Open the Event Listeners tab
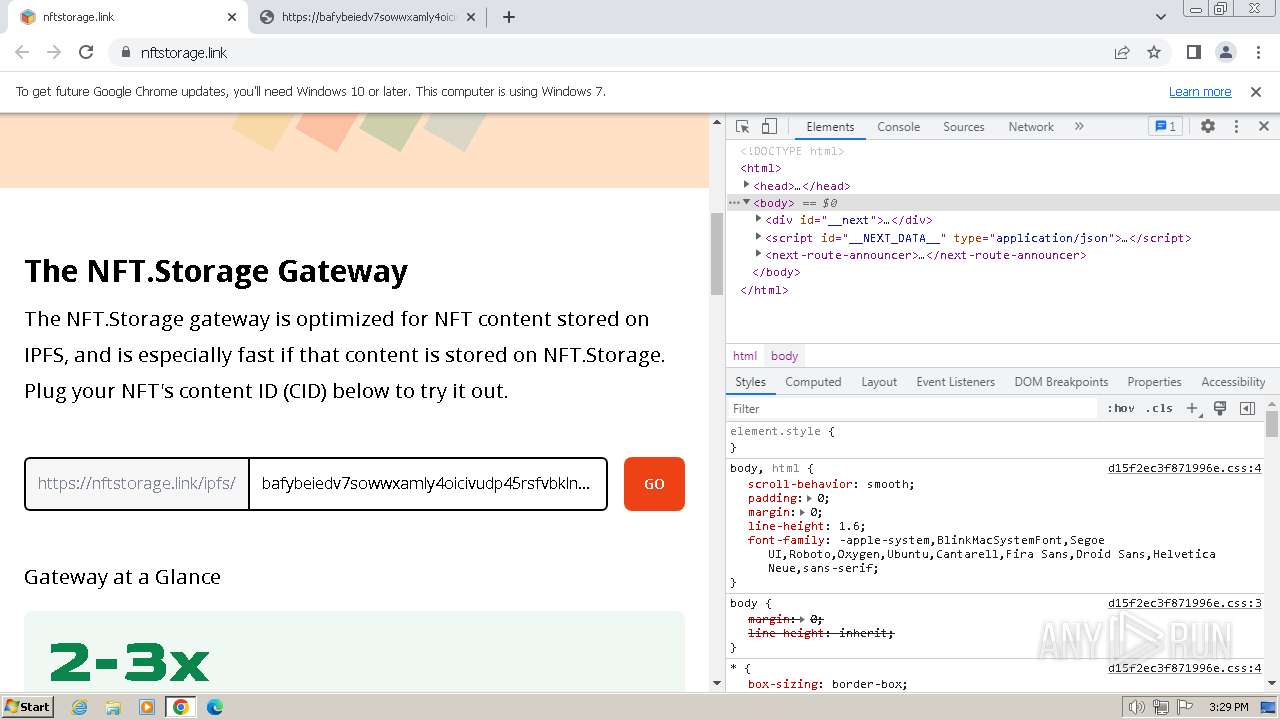 (955, 382)
